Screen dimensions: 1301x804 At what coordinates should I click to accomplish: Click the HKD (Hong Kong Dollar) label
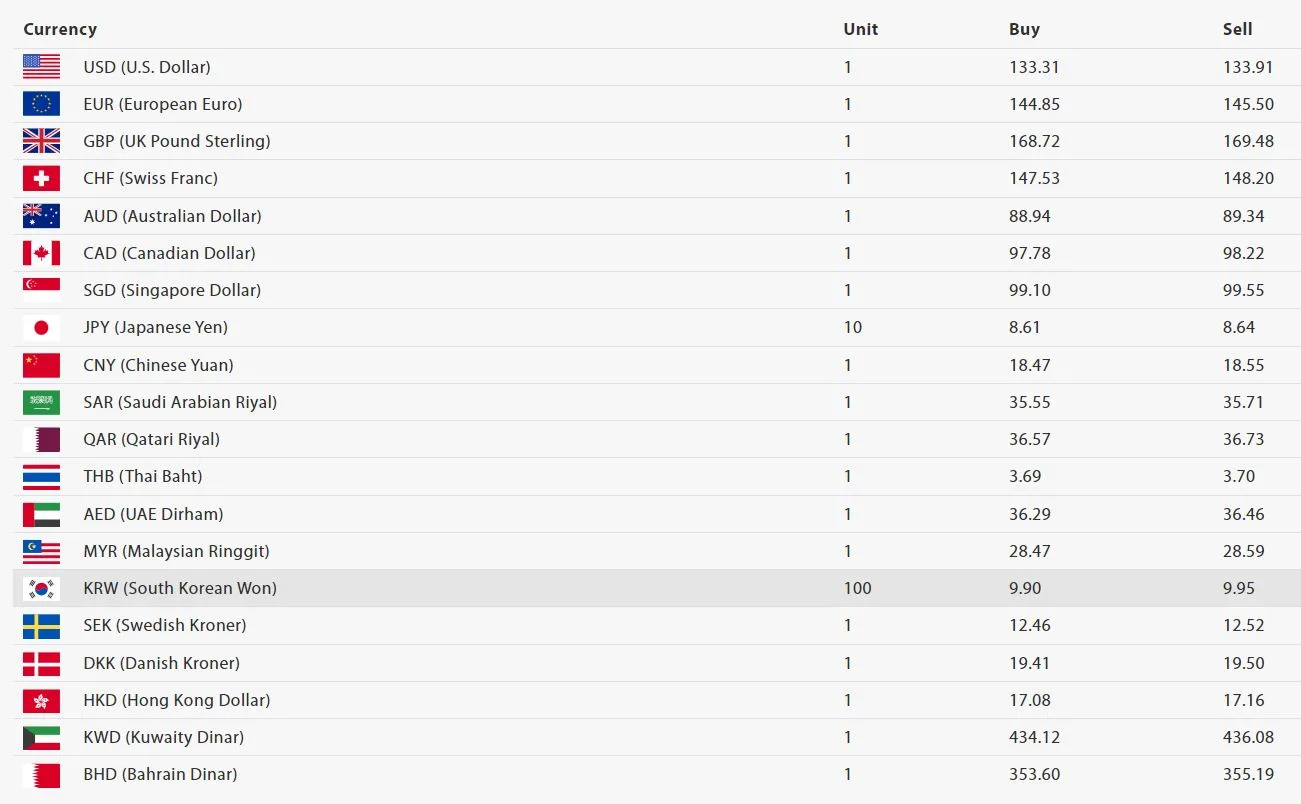pyautogui.click(x=177, y=700)
